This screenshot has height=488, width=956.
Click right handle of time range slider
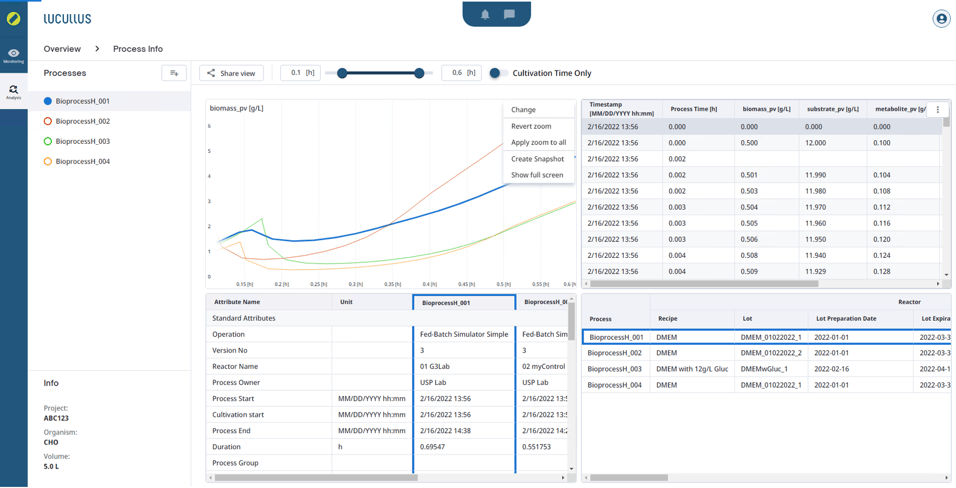coord(419,73)
